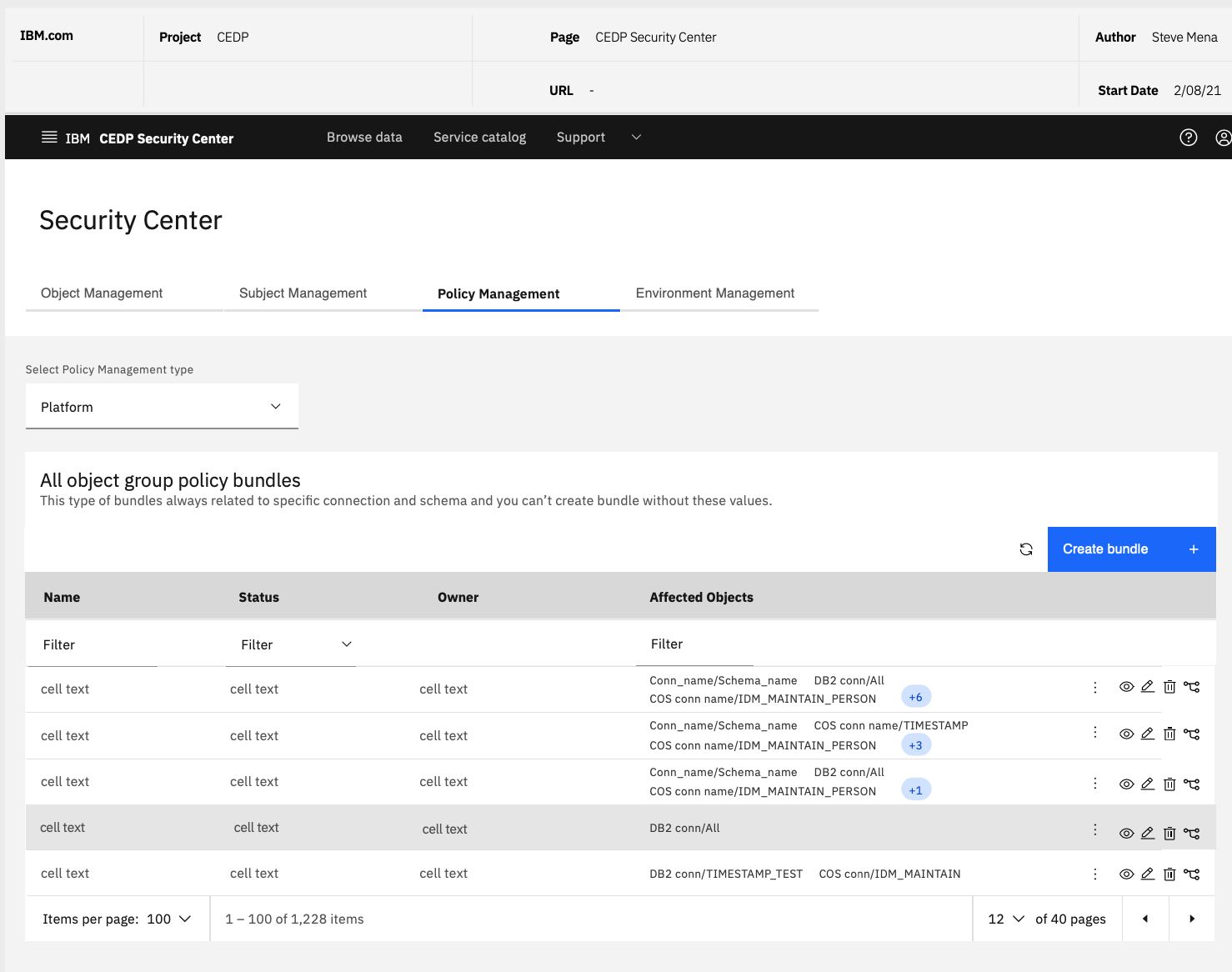Viewport: 1232px width, 972px height.
Task: Expand the +6 affected objects badge
Action: click(915, 697)
